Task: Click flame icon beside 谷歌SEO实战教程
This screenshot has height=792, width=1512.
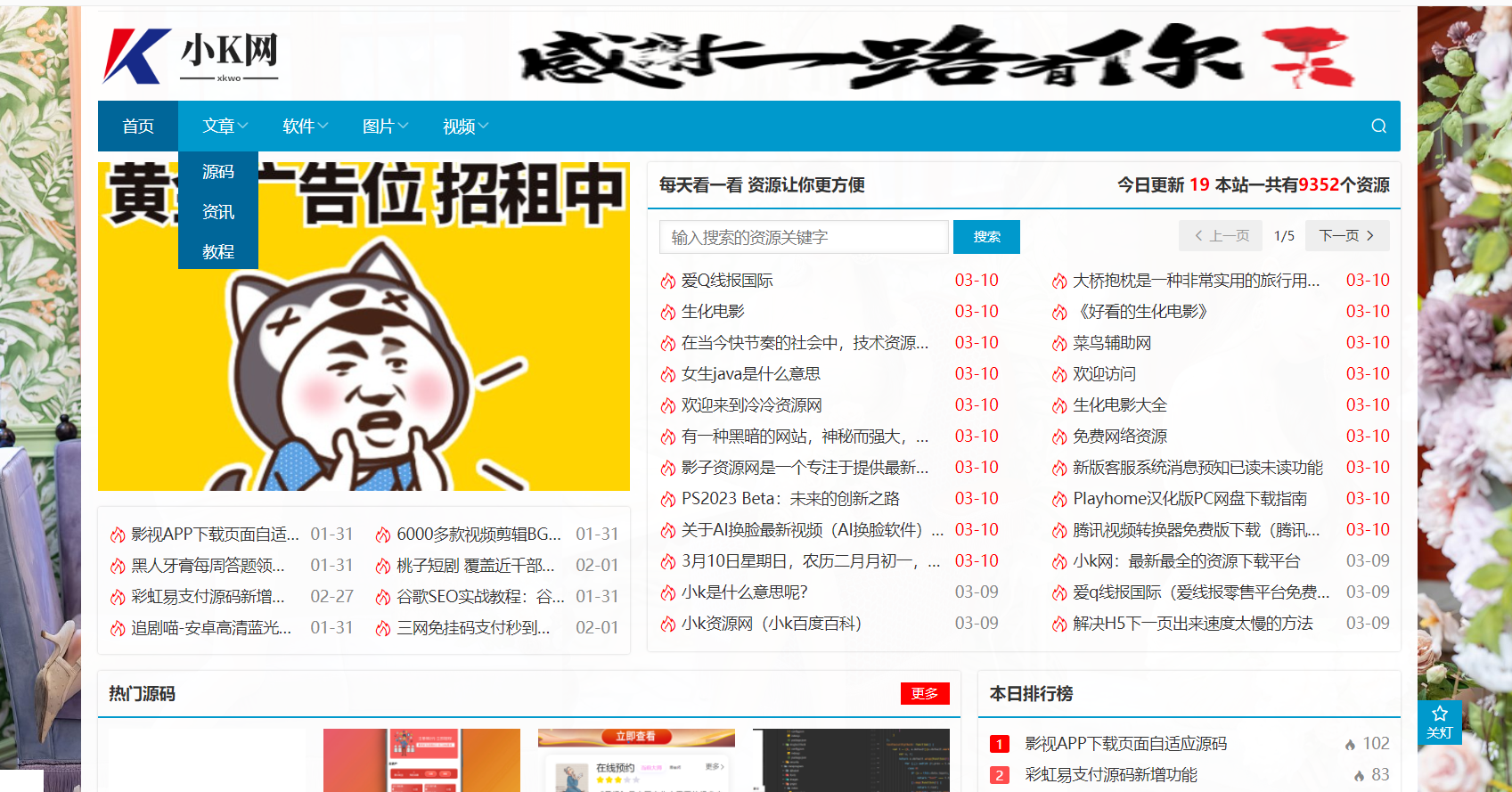Action: pyautogui.click(x=383, y=598)
